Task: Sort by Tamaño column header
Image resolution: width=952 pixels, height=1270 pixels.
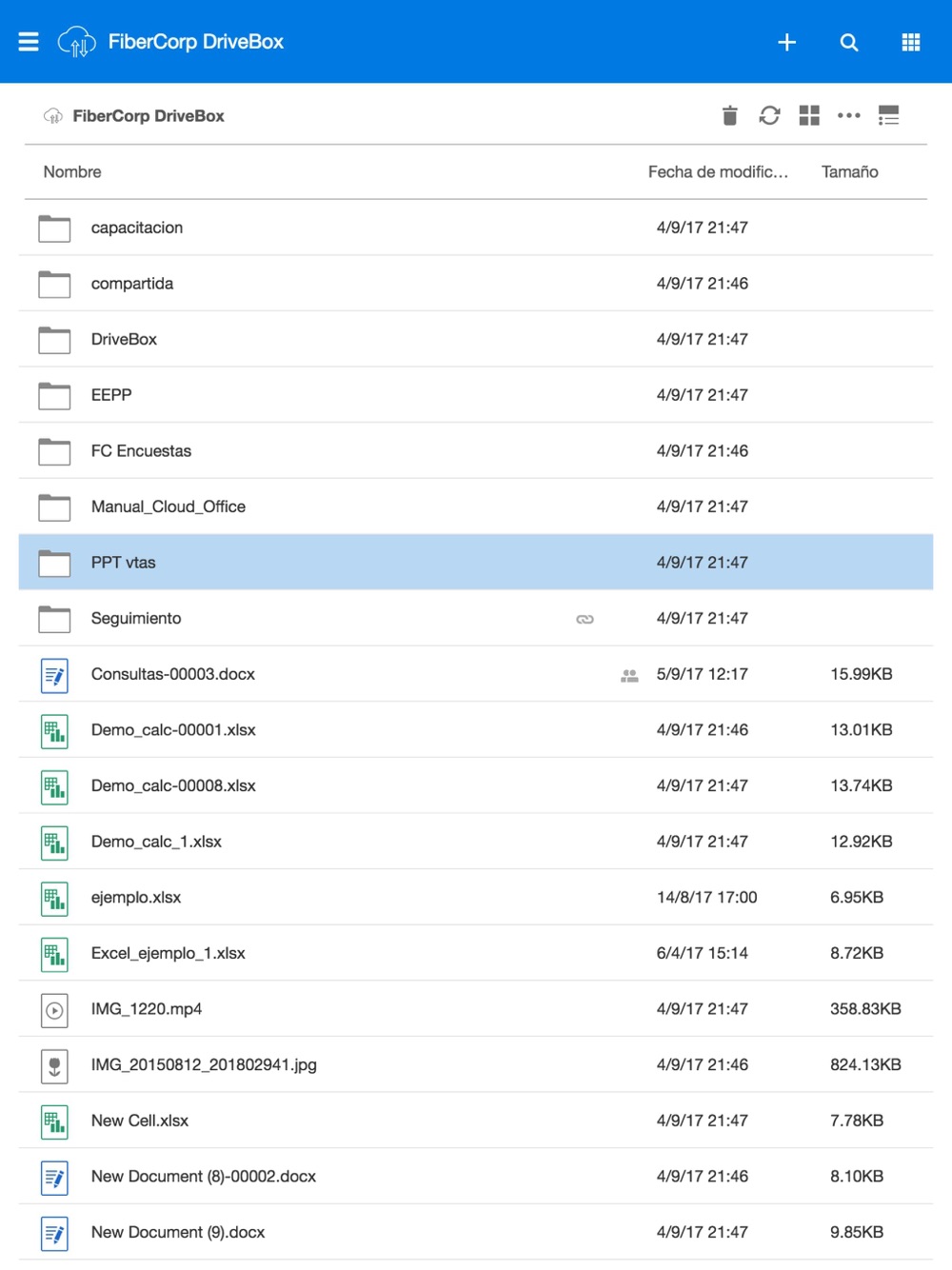Action: pos(850,172)
